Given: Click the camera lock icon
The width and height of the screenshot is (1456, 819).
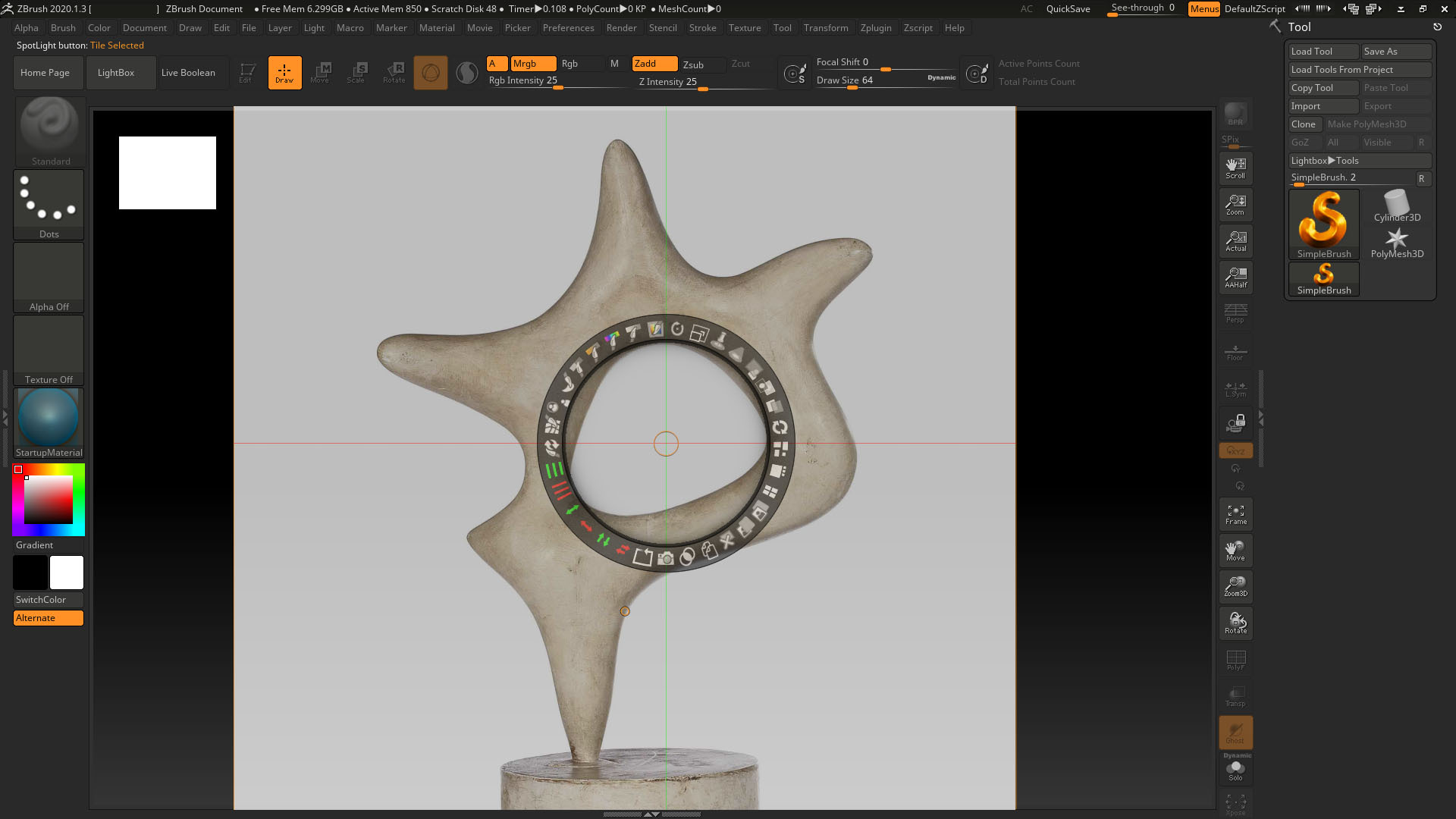Looking at the screenshot, I should pyautogui.click(x=1235, y=423).
